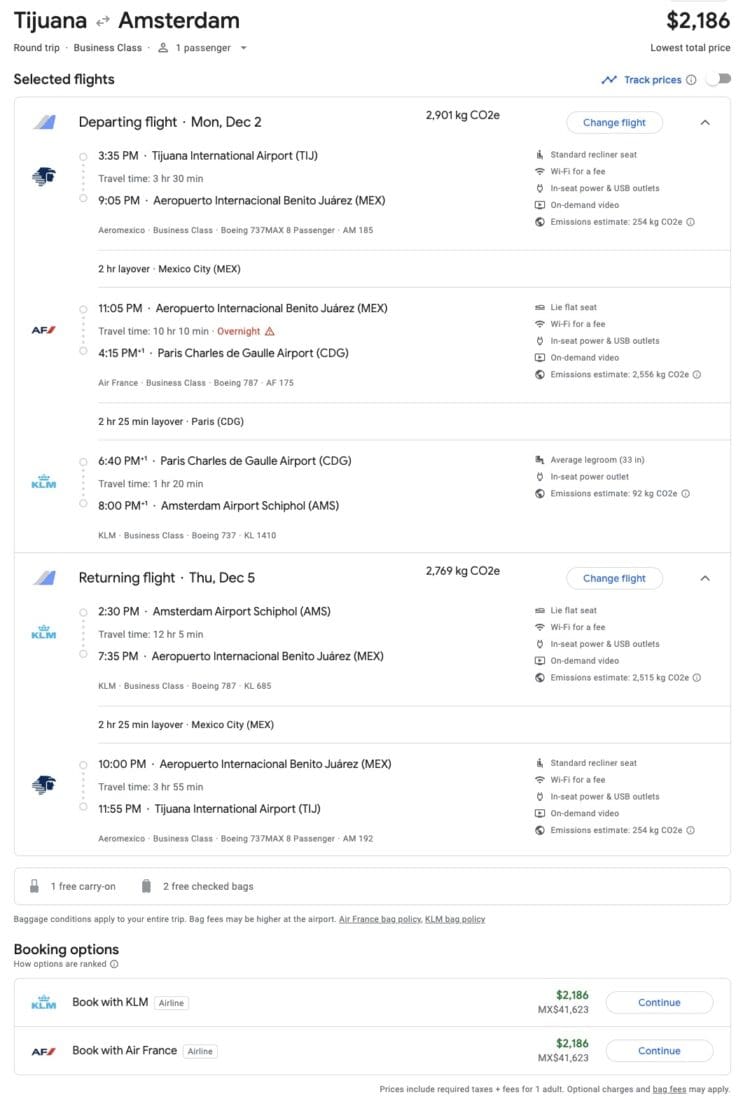Enable the Track prices toggle switch
The width and height of the screenshot is (750, 1111).
pyautogui.click(x=718, y=77)
